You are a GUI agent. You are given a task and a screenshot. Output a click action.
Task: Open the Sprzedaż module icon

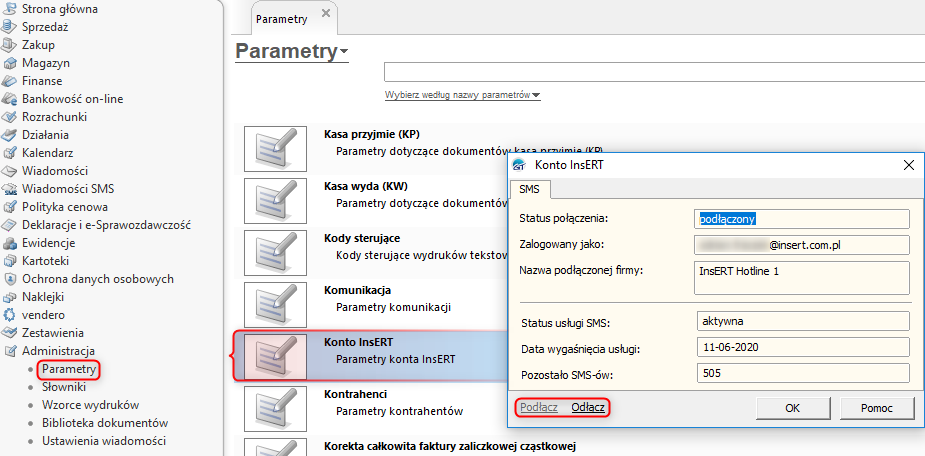click(9, 27)
